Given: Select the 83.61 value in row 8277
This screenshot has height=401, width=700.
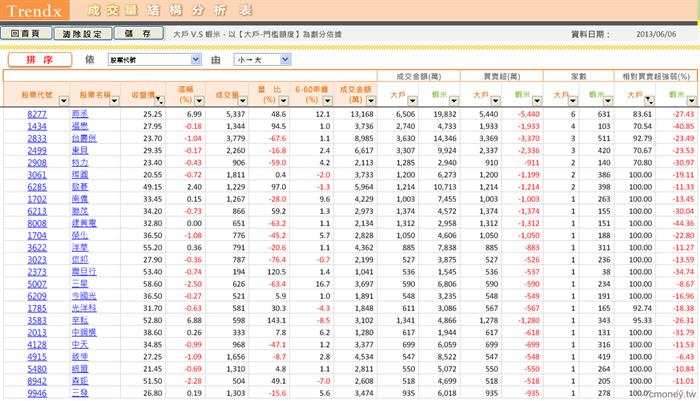Looking at the screenshot, I should tap(642, 114).
